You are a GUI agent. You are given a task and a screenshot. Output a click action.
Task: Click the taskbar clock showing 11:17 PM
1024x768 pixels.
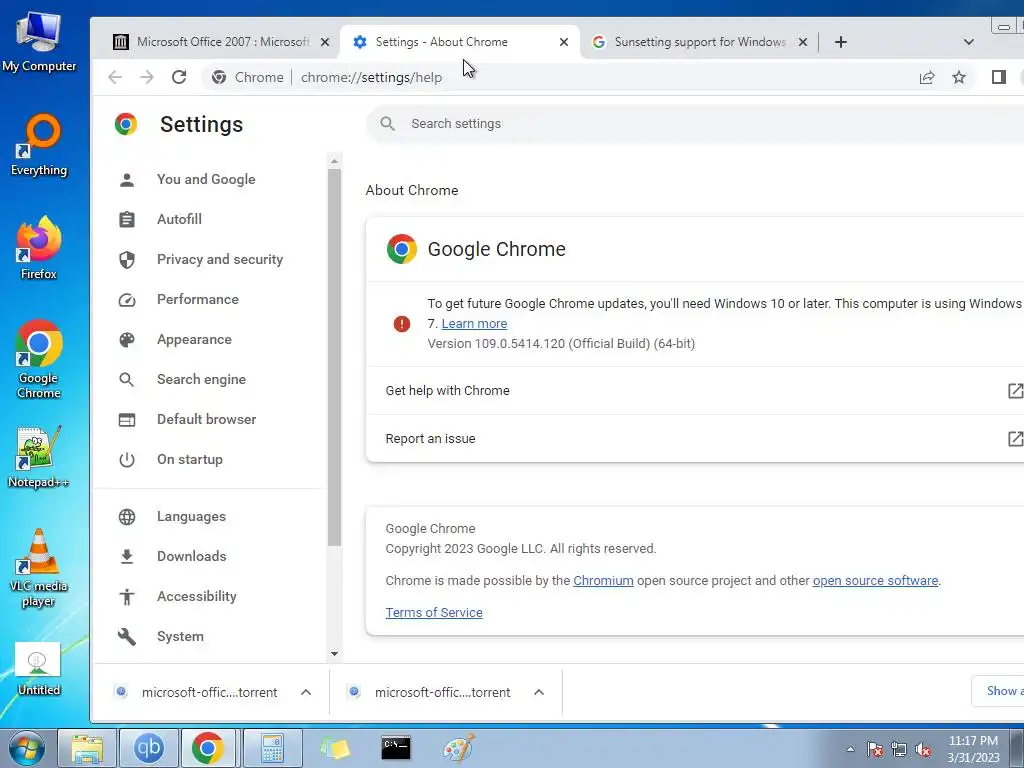click(973, 749)
